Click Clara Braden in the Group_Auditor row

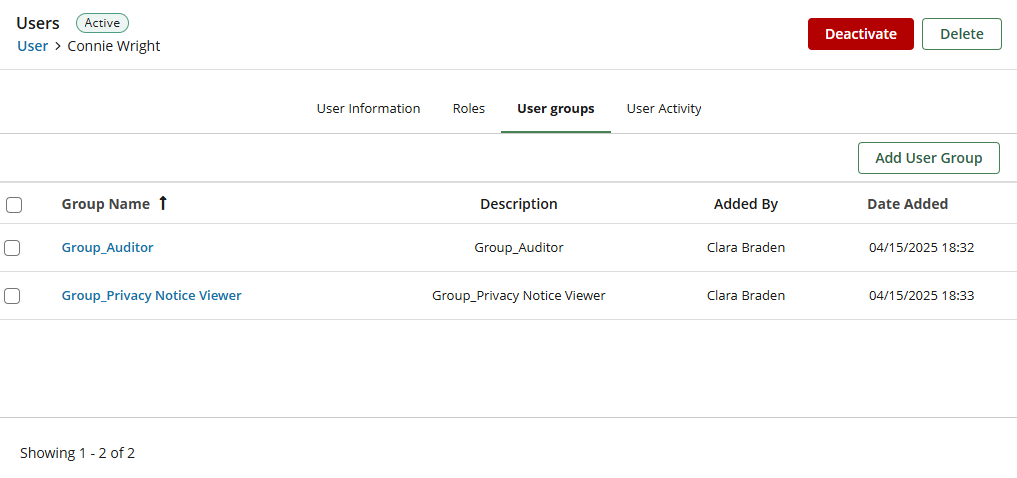coord(746,247)
